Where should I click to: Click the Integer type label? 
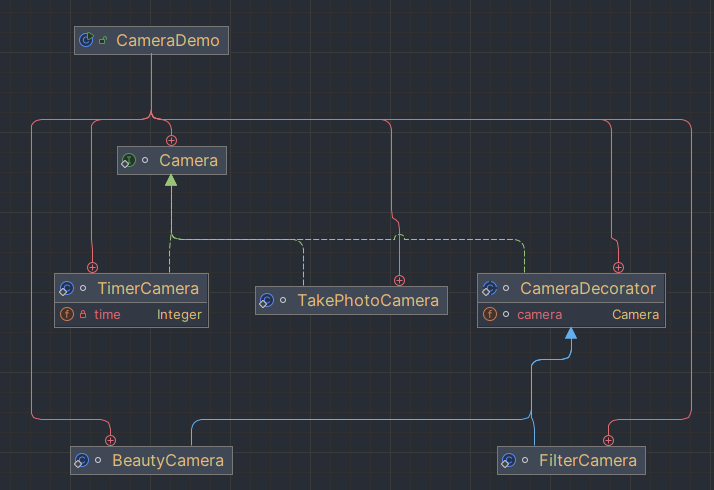(x=179, y=315)
